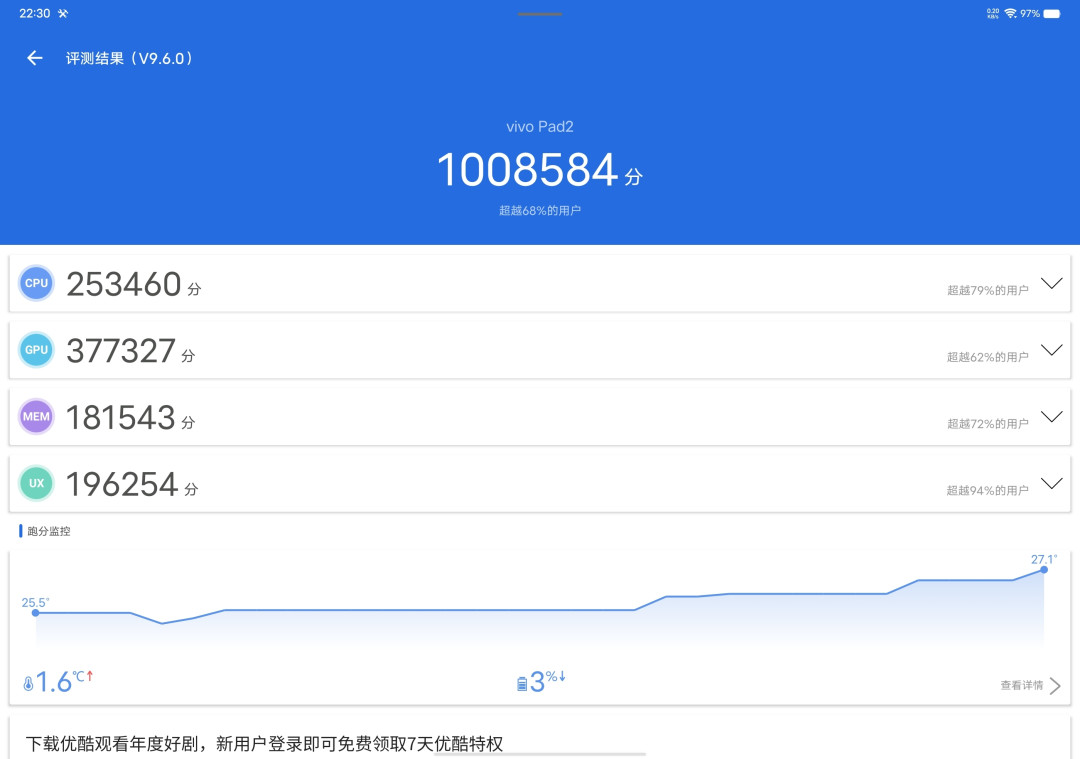Open the Youku ad banner text

click(264, 744)
